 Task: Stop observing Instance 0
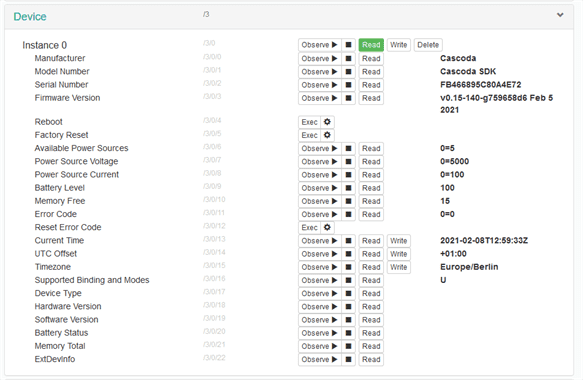348,45
